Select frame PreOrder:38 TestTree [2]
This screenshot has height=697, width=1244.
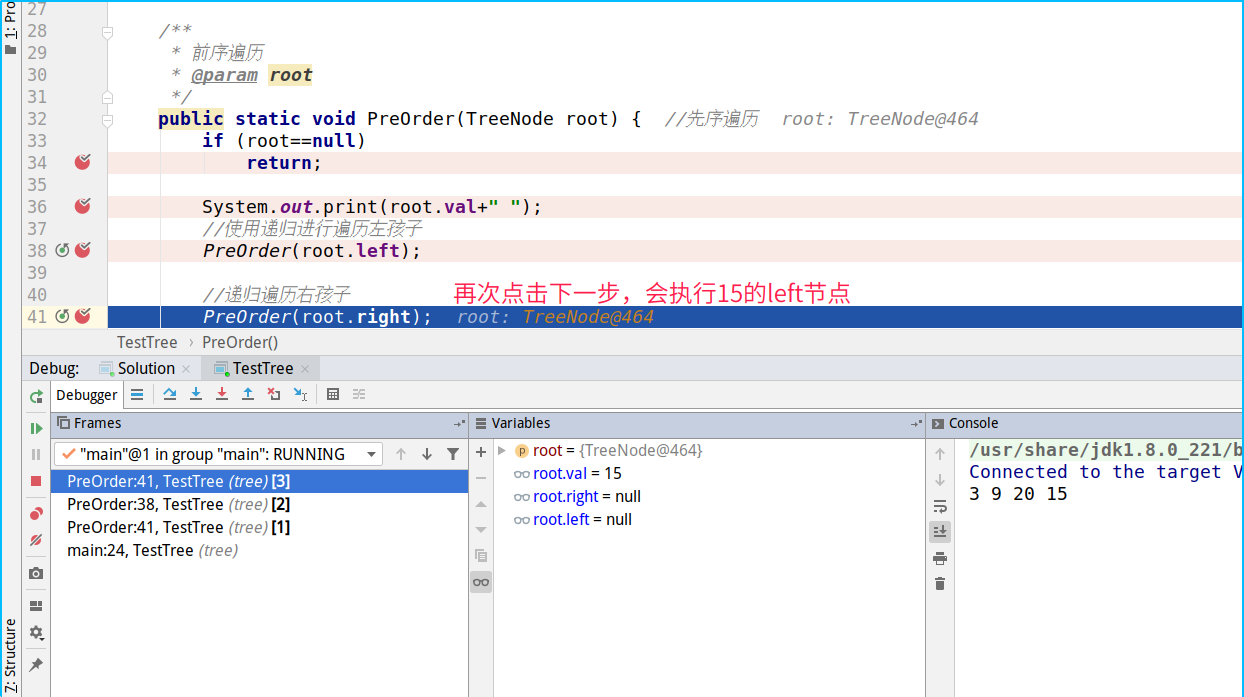[259, 504]
